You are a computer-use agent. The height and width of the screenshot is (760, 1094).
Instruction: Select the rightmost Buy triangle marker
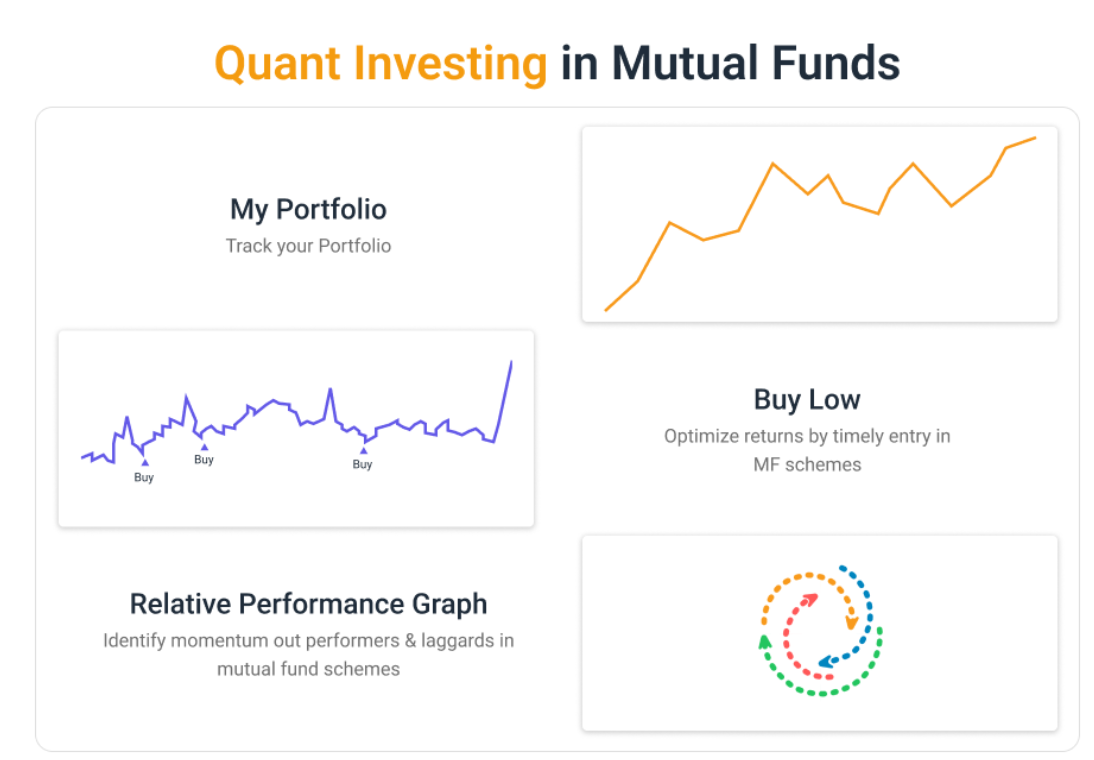click(x=363, y=451)
